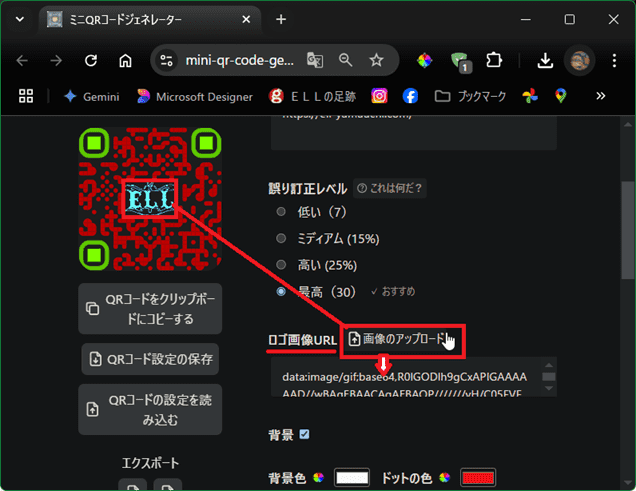Screen dimensions: 636x491
Task: Toggle the 背景 checkbox
Action: [304, 434]
